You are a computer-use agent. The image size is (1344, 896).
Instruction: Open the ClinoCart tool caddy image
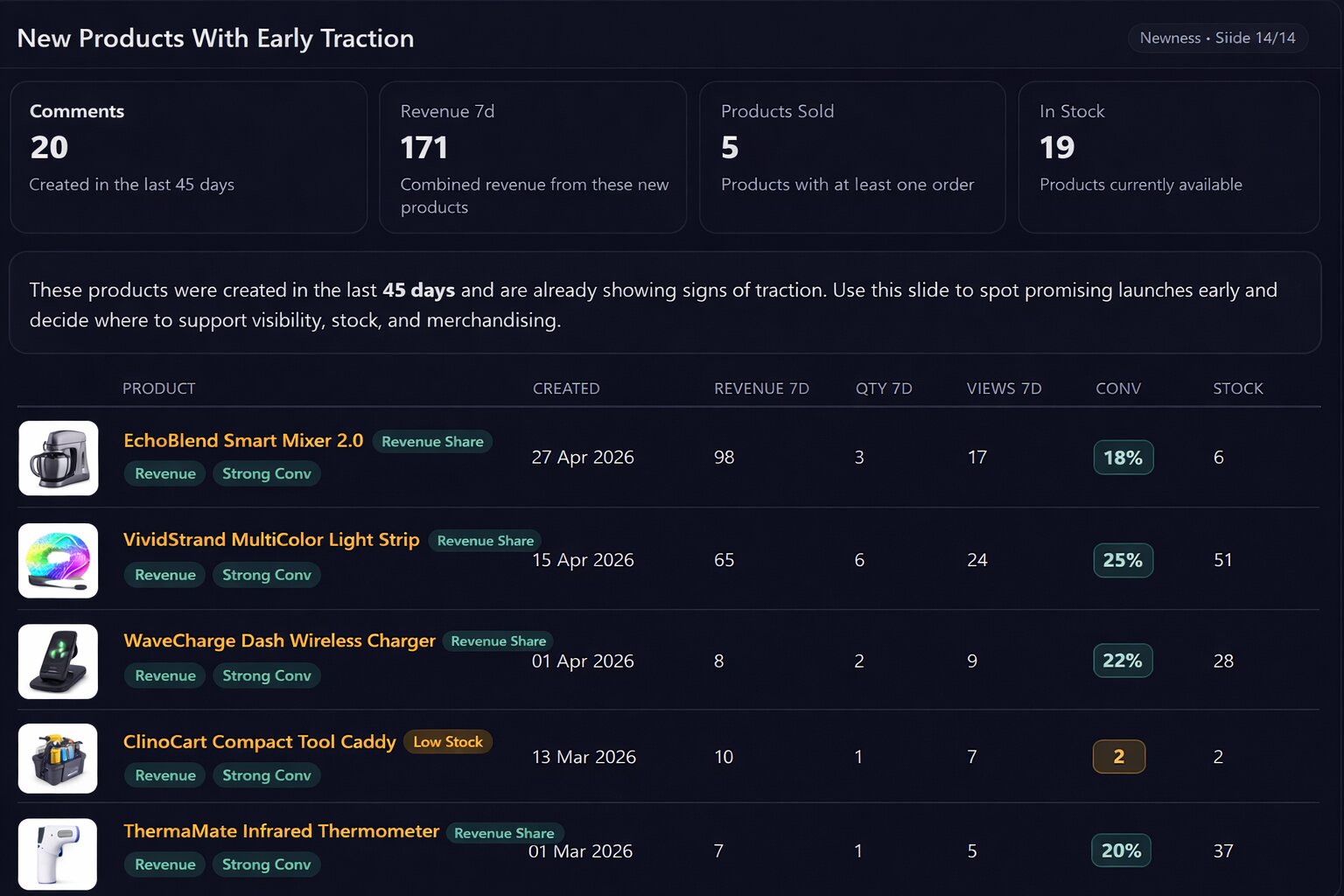(59, 759)
